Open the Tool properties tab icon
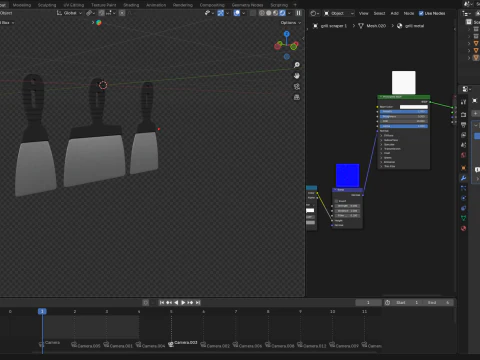 [464, 102]
